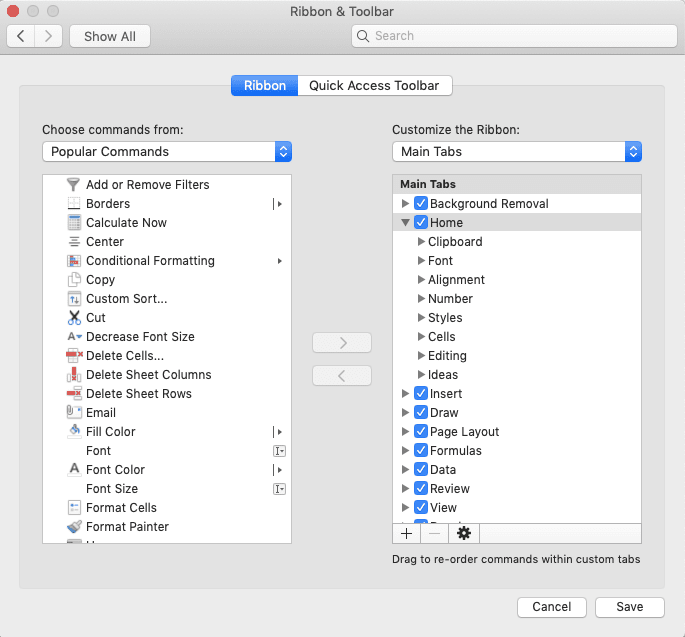This screenshot has width=685, height=637.
Task: Expand the Insert tab disclosure triangle
Action: 405,393
